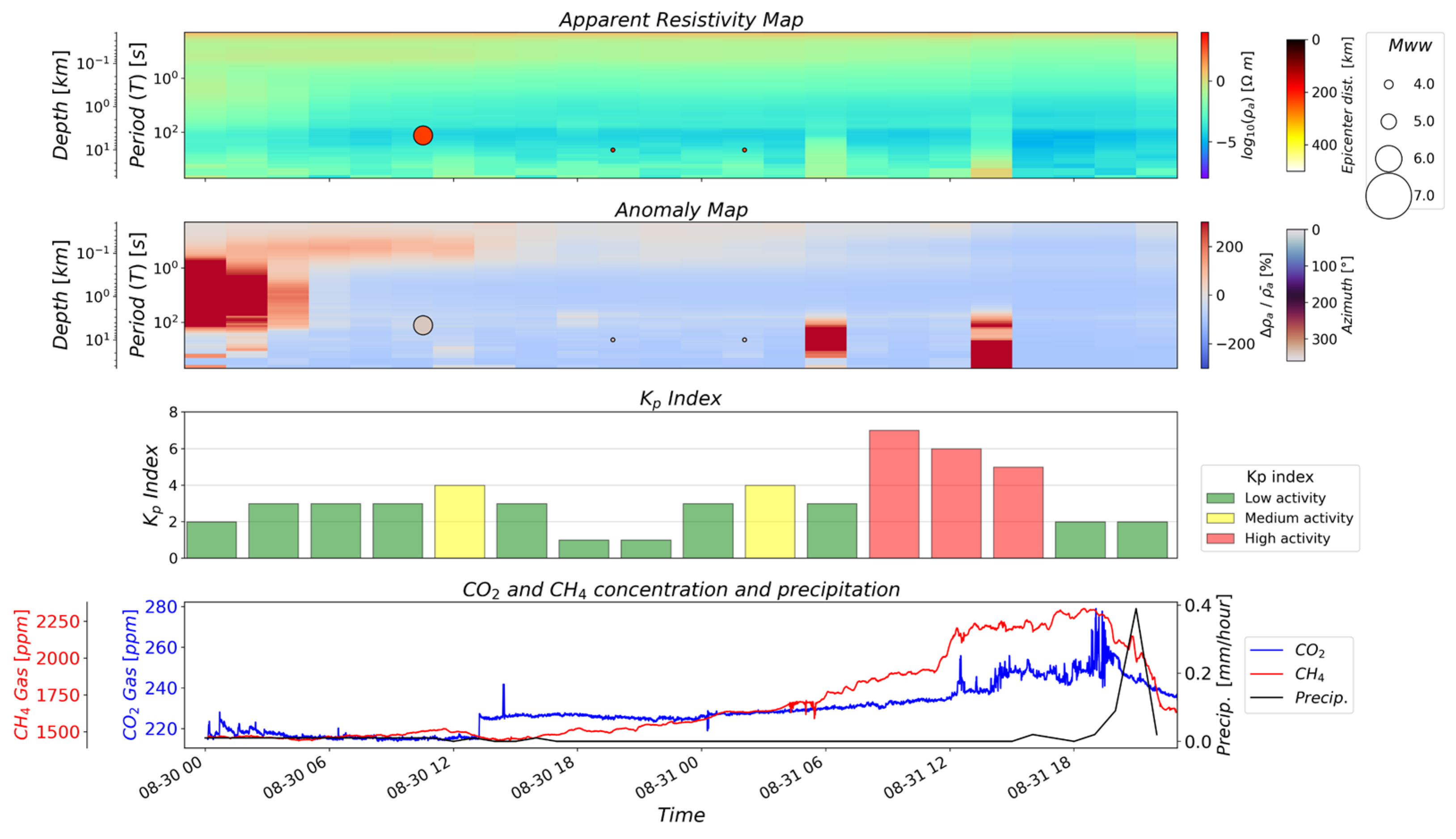Screen dimensions: 1456x839
Task: Click the Apparent Resistivity Map title
Action: coord(680,20)
